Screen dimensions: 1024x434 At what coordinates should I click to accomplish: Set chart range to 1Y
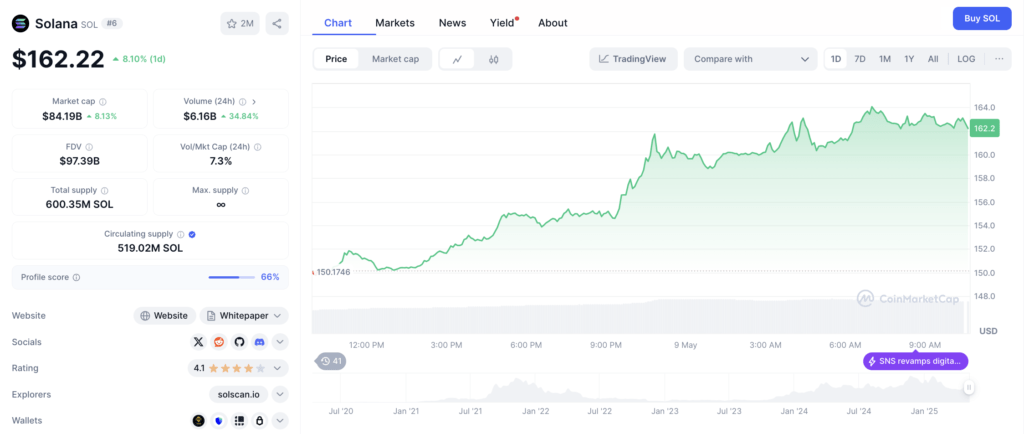point(909,59)
